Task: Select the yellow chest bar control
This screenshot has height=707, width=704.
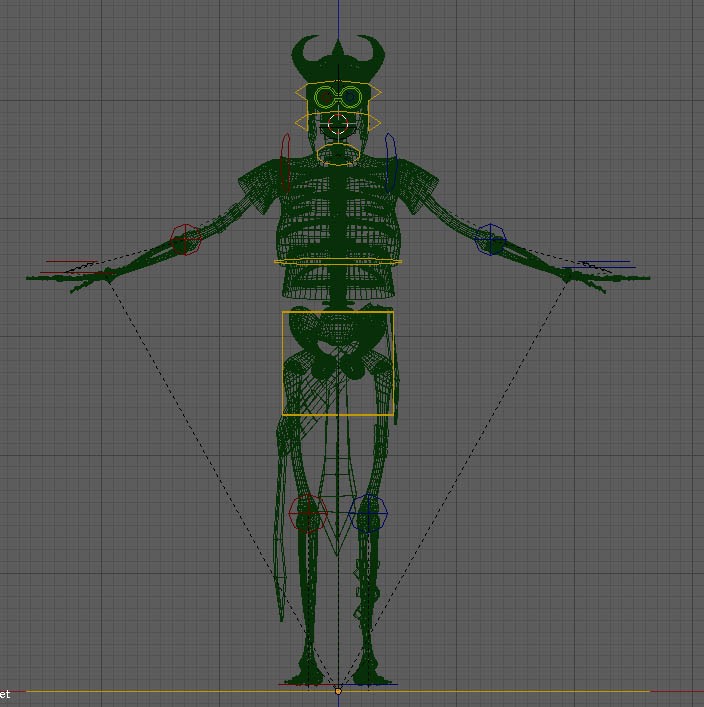Action: coord(338,263)
